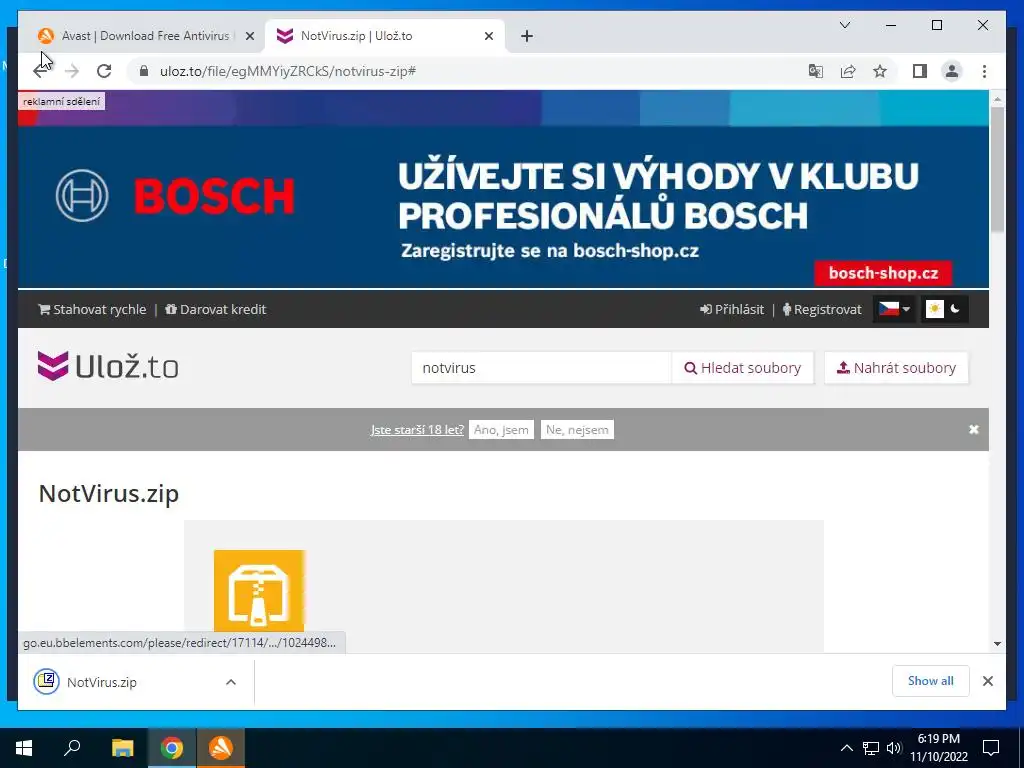Screen dimensions: 1024x768
Task: Open the Czech flag language dropdown
Action: coord(893,309)
